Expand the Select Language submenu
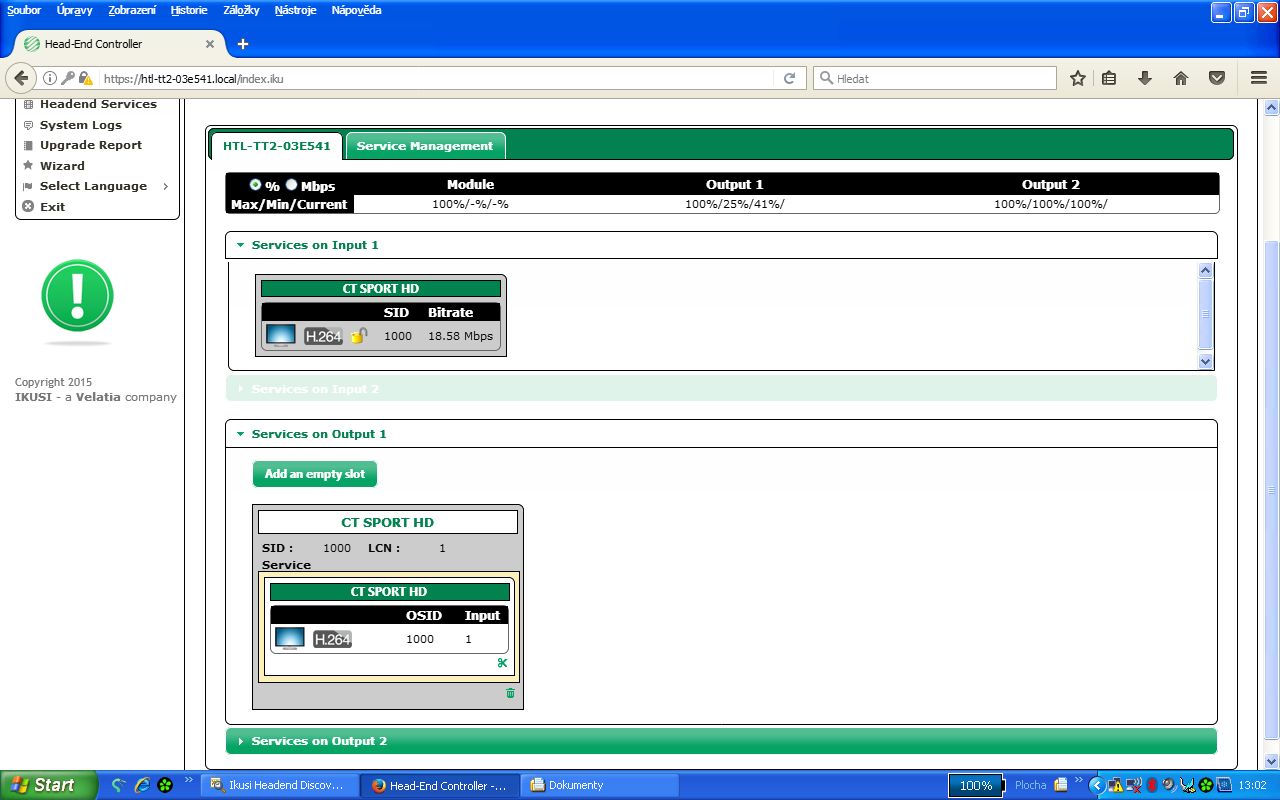The height and width of the screenshot is (800, 1280). [x=93, y=186]
